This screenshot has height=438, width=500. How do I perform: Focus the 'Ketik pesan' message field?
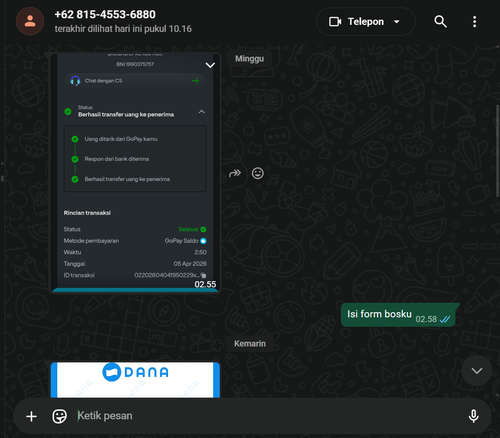pyautogui.click(x=267, y=416)
